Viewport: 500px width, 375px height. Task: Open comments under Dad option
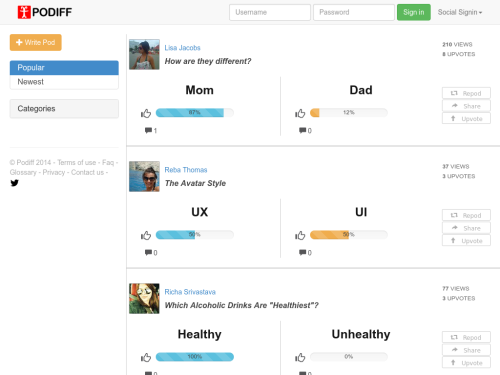305,130
